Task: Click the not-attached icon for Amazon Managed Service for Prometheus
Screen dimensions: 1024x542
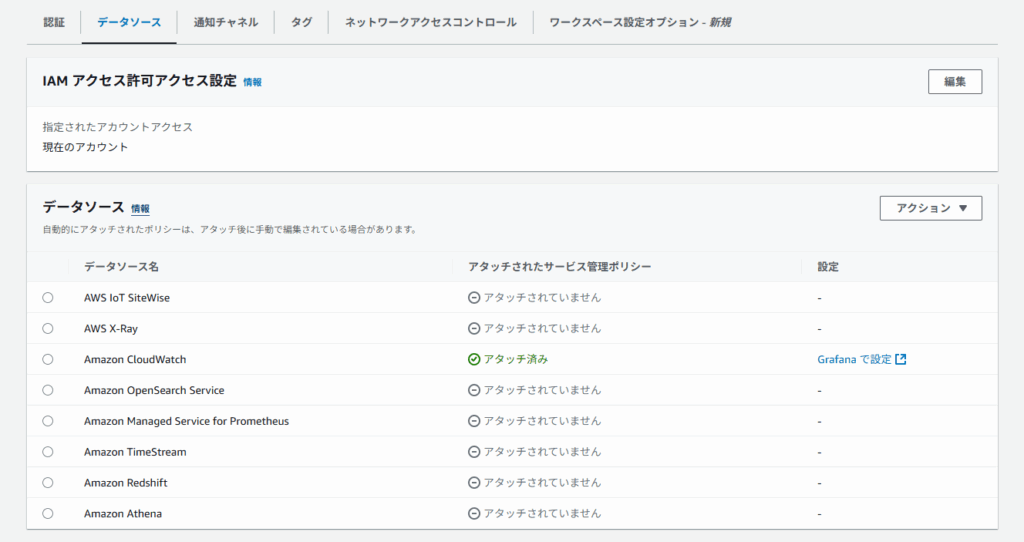Action: coord(474,421)
